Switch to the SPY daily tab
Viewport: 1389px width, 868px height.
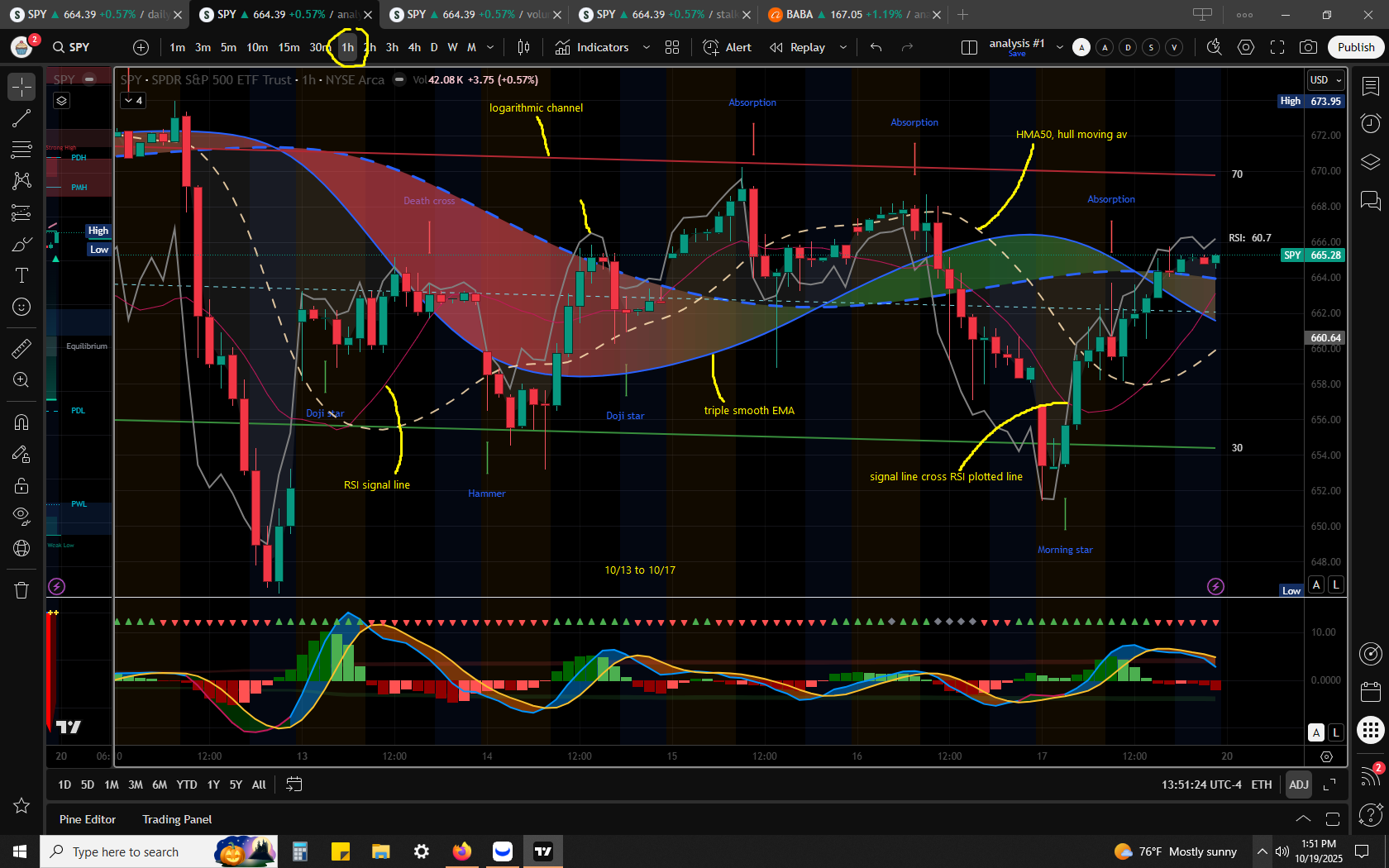94,15
